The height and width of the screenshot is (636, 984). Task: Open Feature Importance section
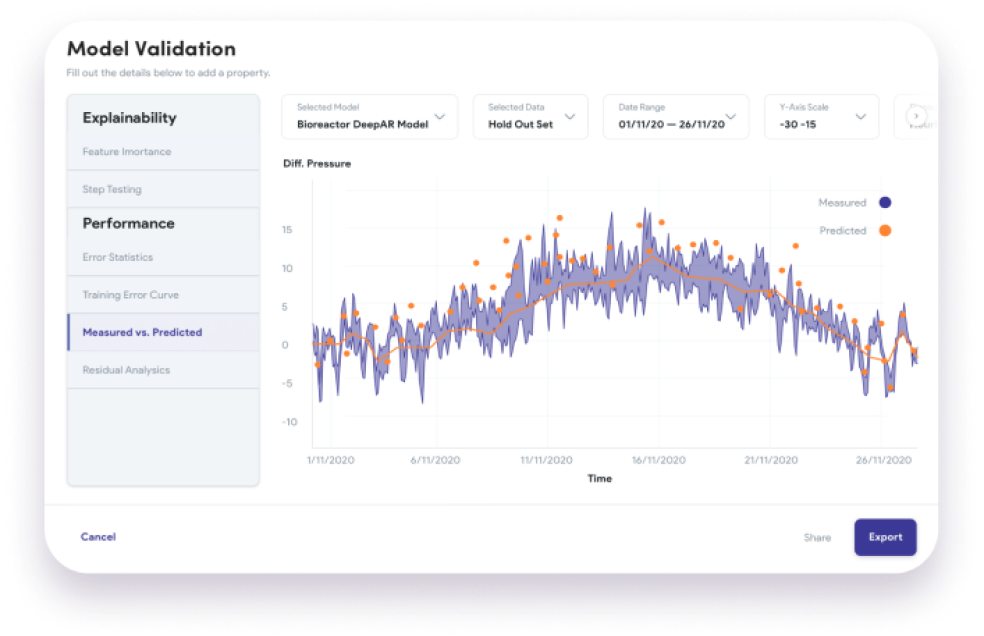pos(127,152)
